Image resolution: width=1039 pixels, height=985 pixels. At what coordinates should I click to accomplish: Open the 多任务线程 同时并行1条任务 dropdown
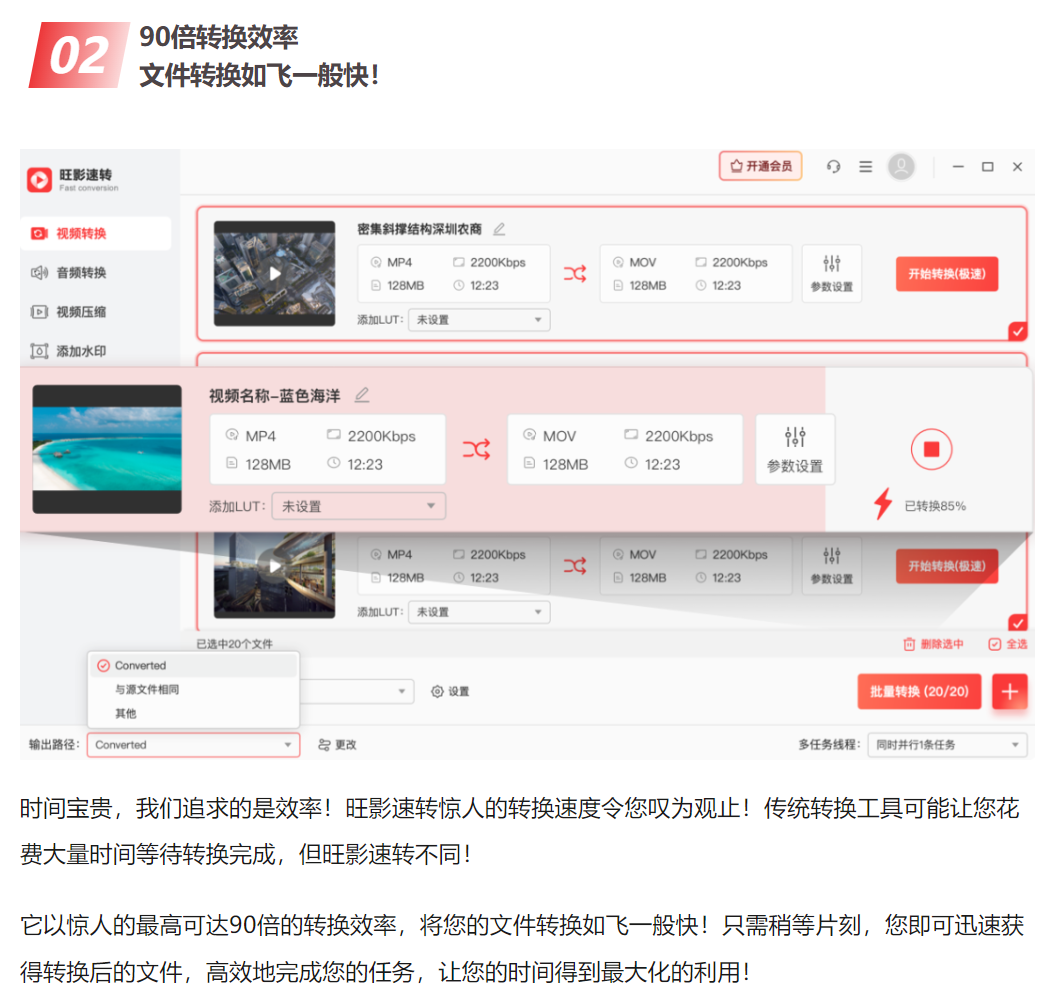tap(947, 745)
